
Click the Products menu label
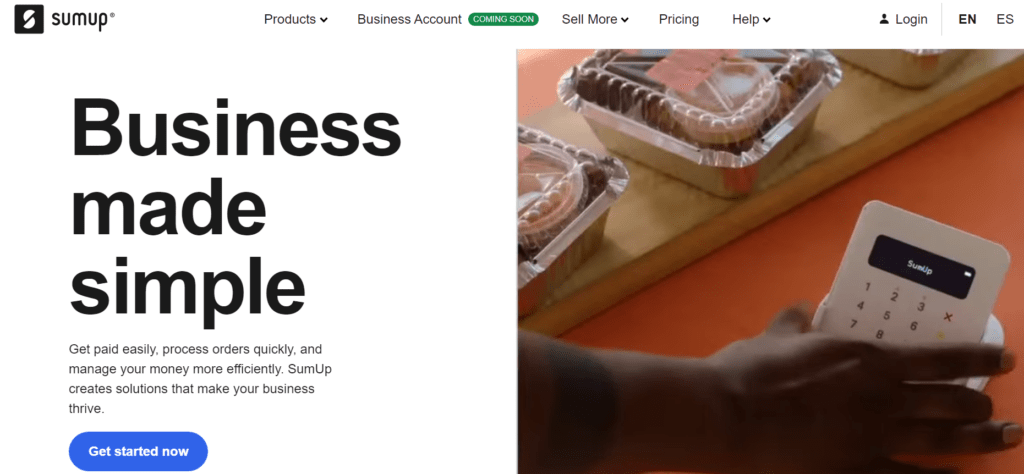[x=290, y=20]
